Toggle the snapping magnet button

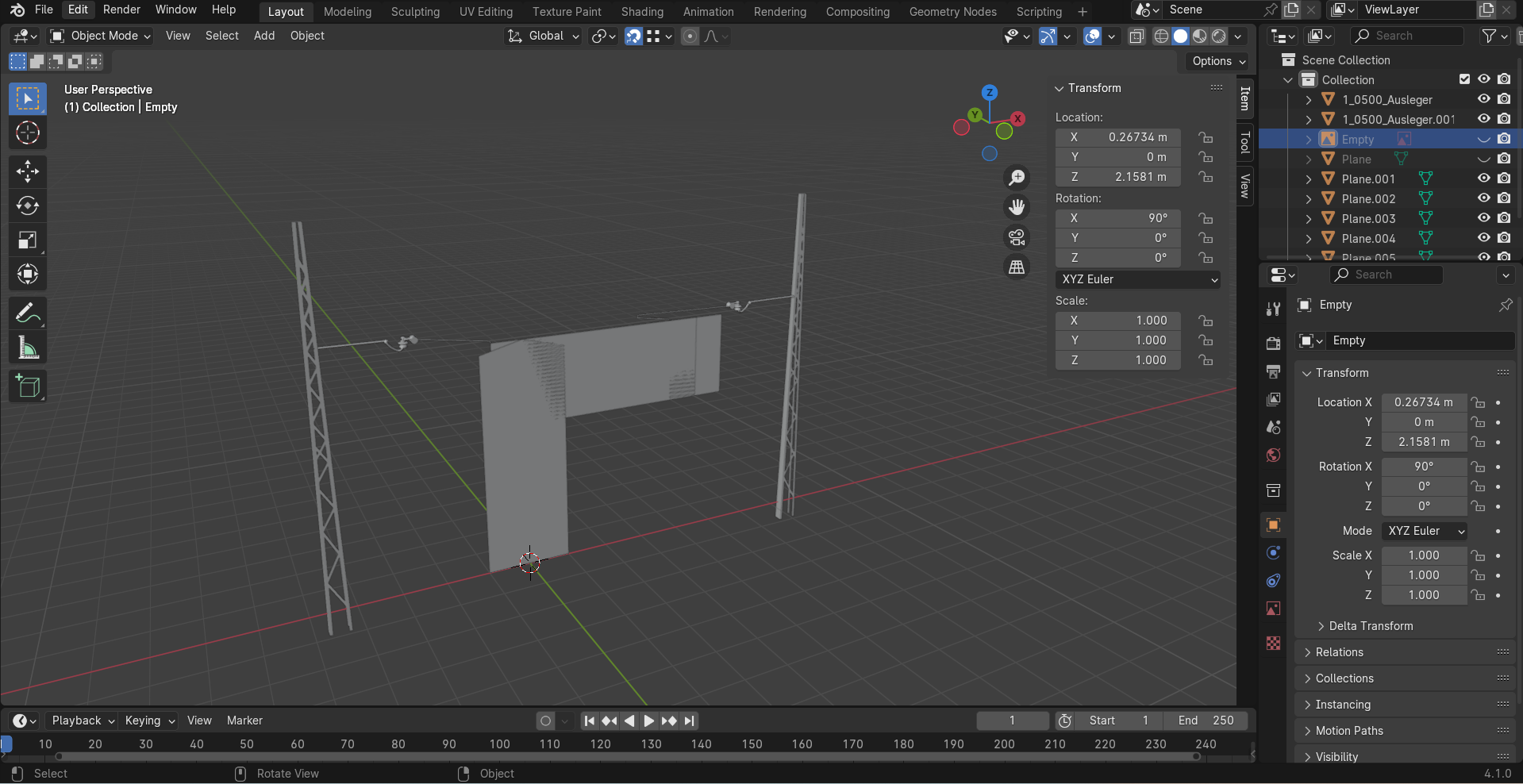click(x=633, y=37)
